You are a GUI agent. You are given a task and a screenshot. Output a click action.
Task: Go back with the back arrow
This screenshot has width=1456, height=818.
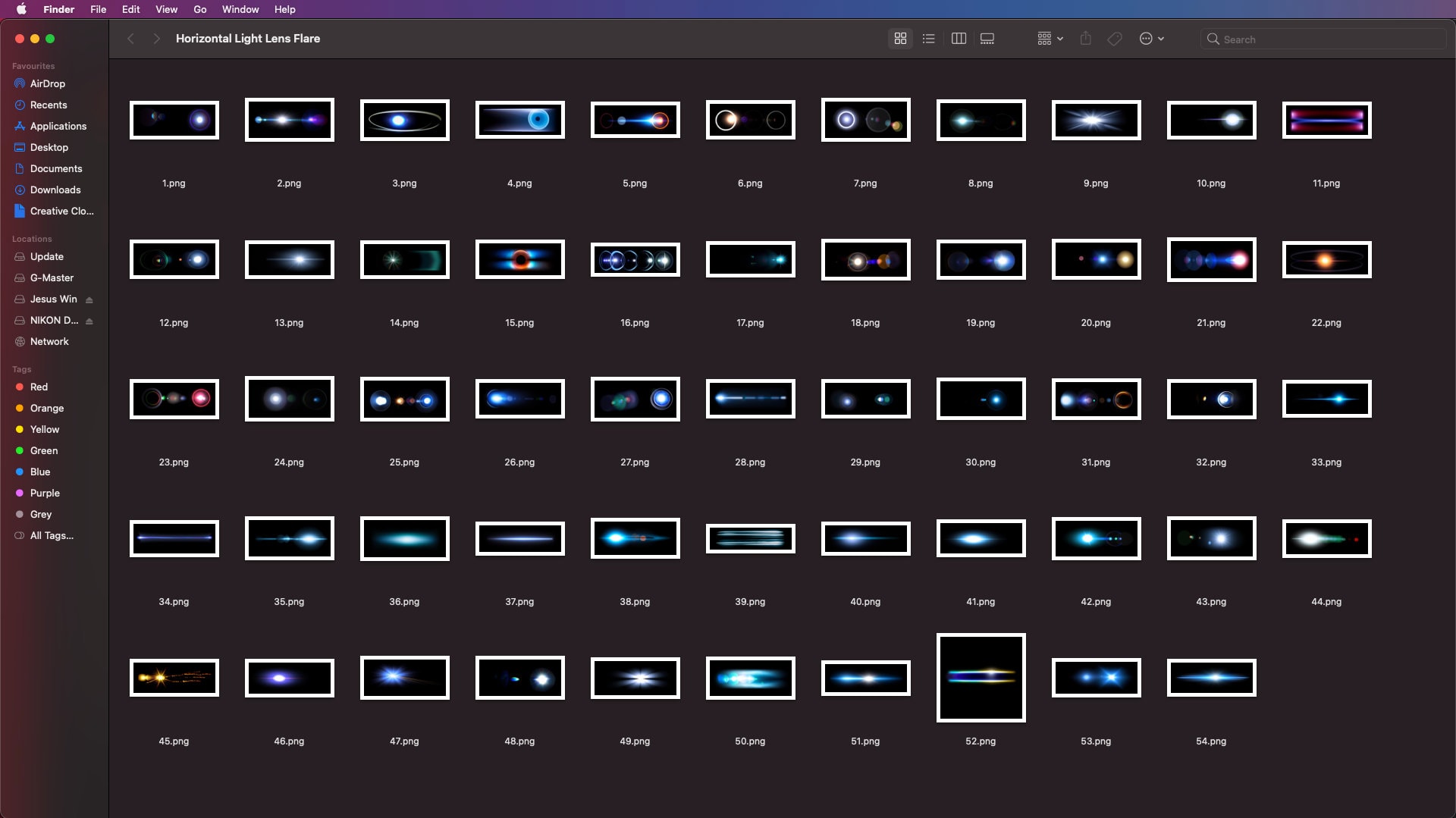(x=130, y=39)
